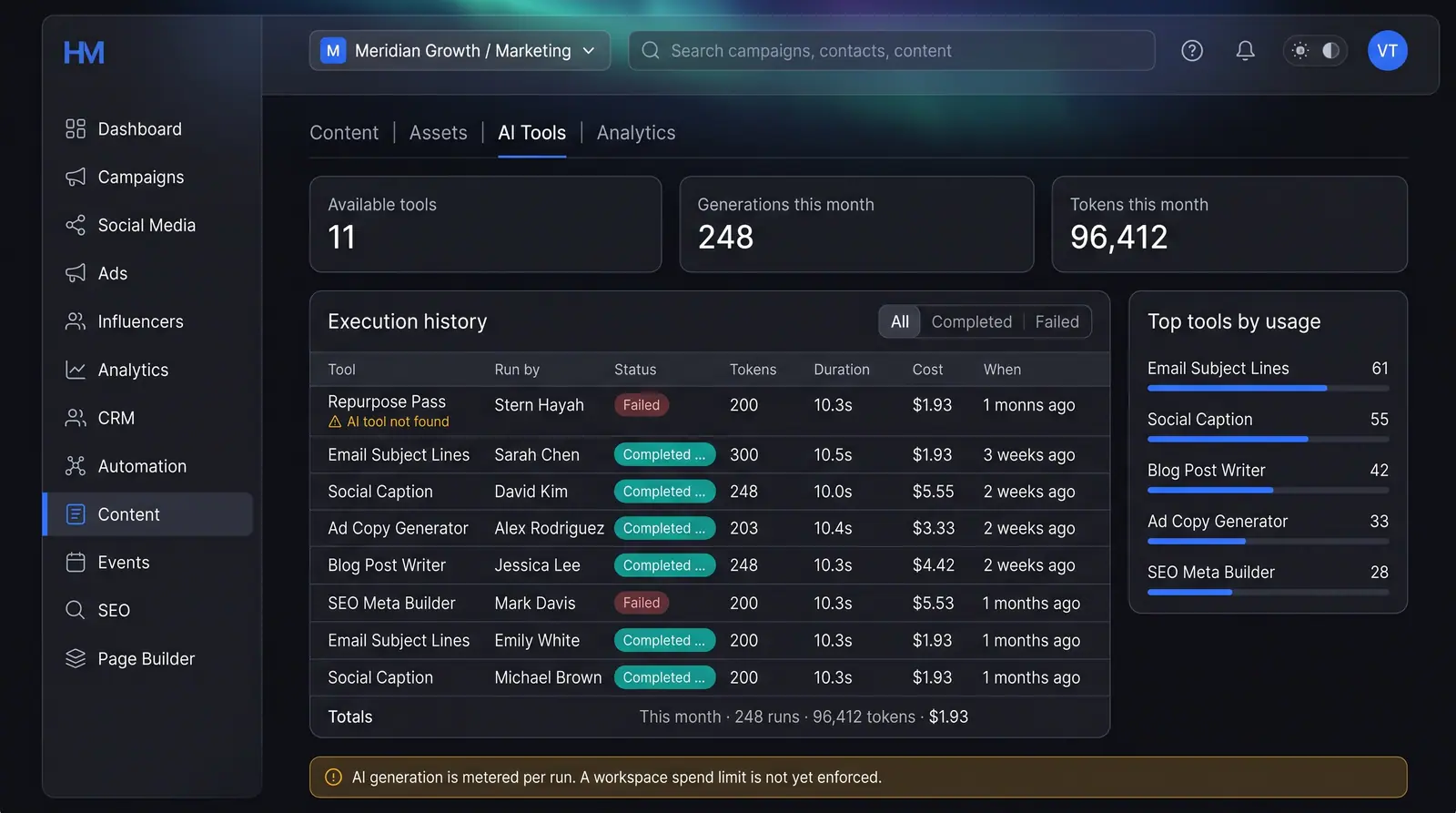Click the Analytics chart icon in sidebar

click(x=76, y=370)
